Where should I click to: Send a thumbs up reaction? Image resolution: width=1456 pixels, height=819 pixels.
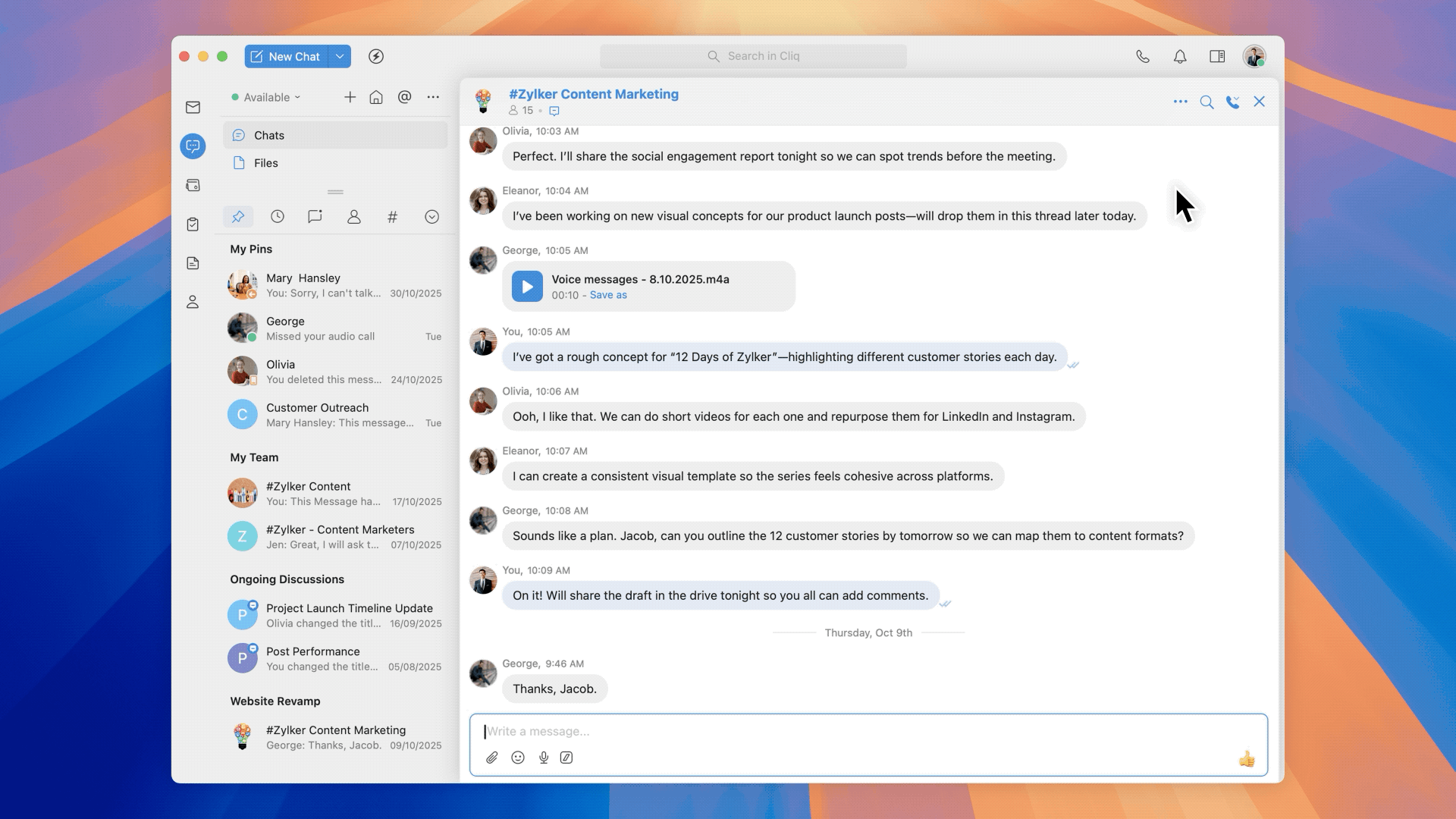point(1247,758)
